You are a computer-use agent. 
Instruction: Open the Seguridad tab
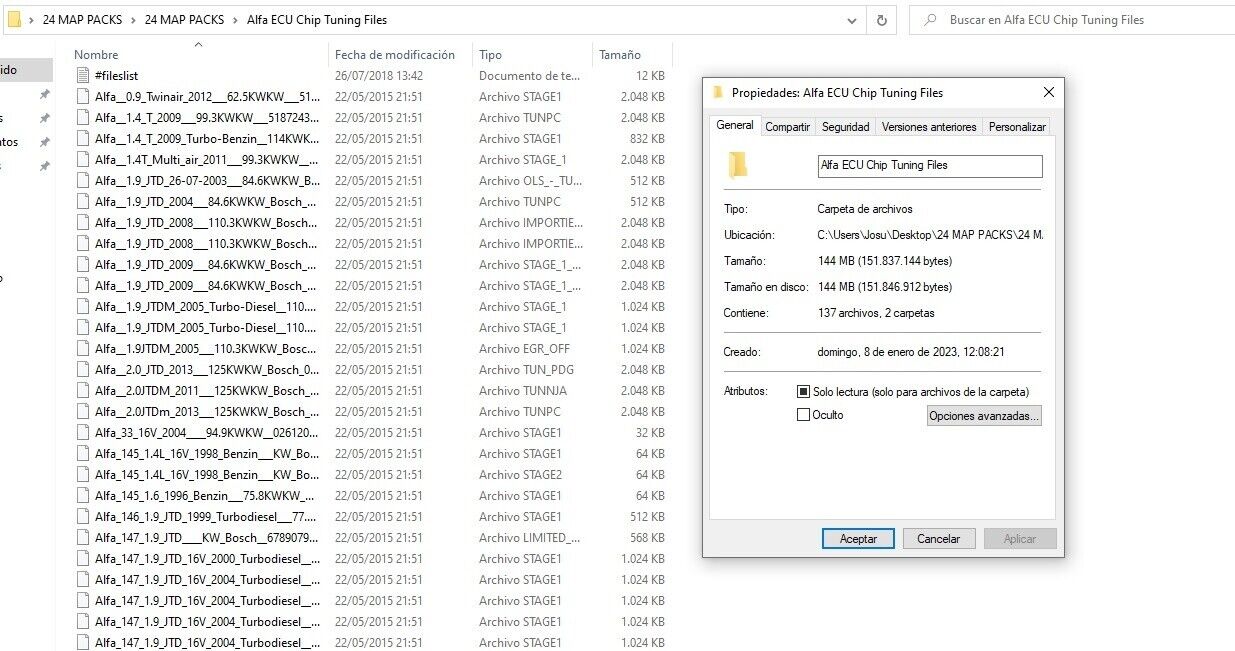(846, 127)
